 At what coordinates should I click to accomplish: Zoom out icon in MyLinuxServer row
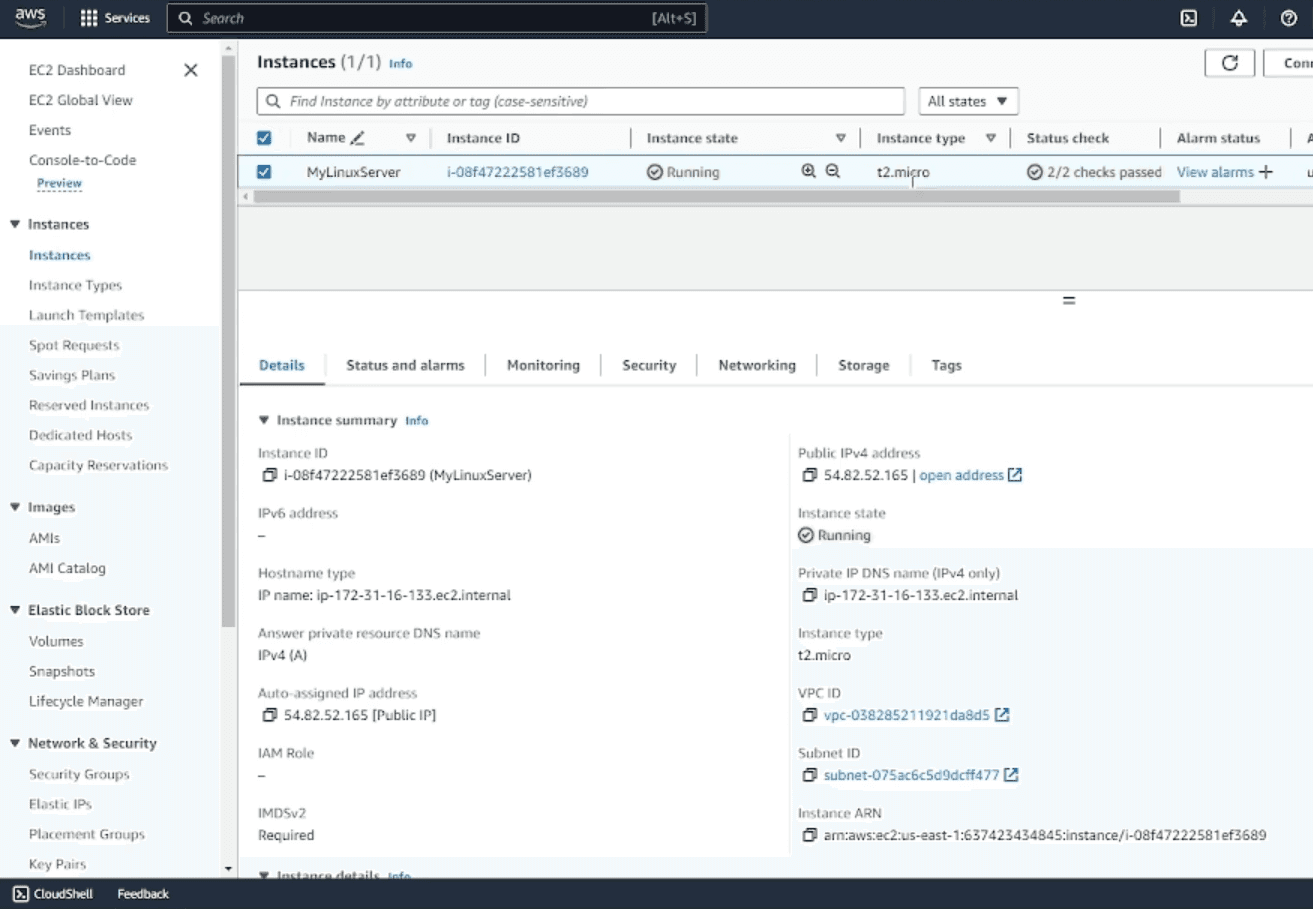coord(833,172)
